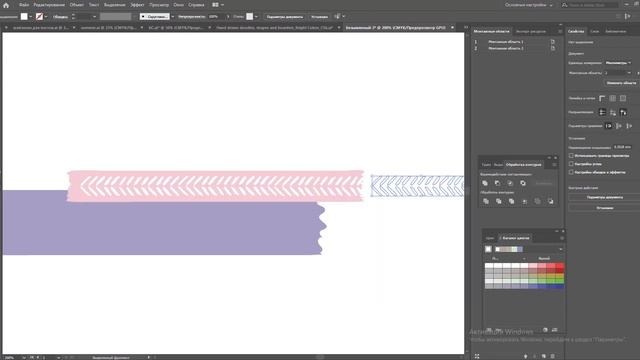The height and width of the screenshot is (360, 640).
Task: Click Параметры документа quick action button
Action: (x=604, y=197)
